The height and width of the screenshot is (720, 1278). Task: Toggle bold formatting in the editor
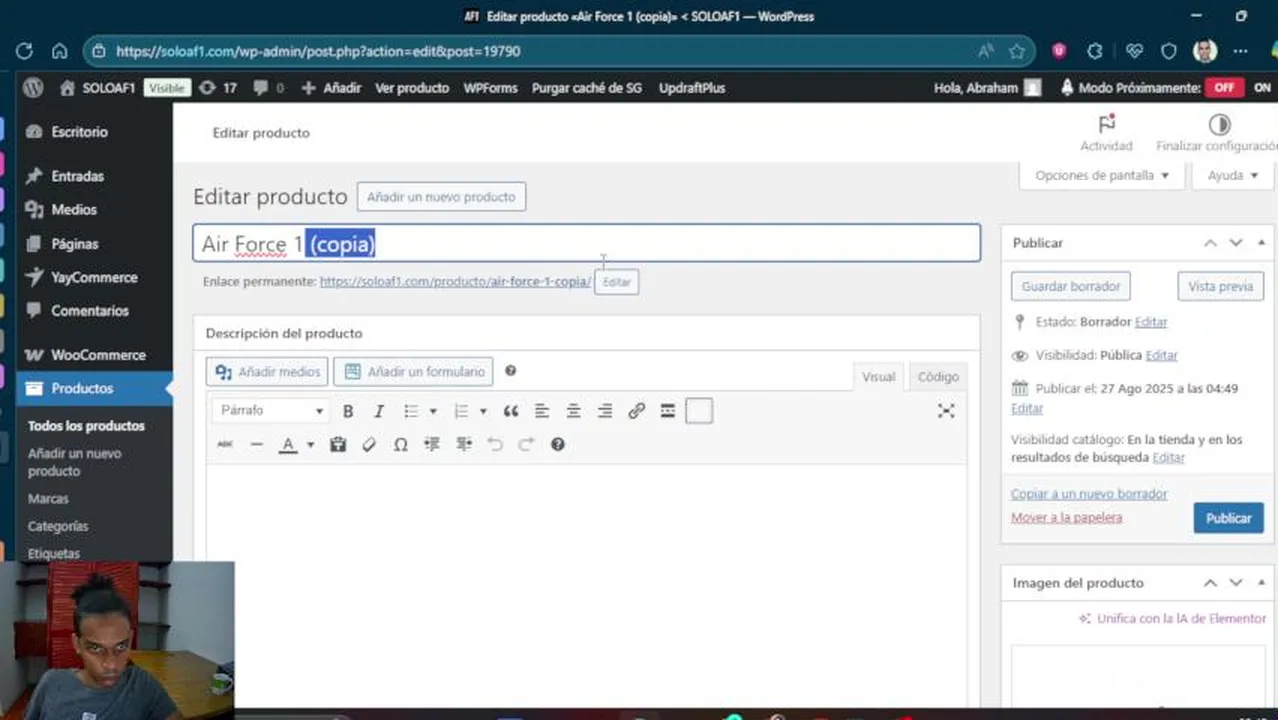click(x=348, y=411)
